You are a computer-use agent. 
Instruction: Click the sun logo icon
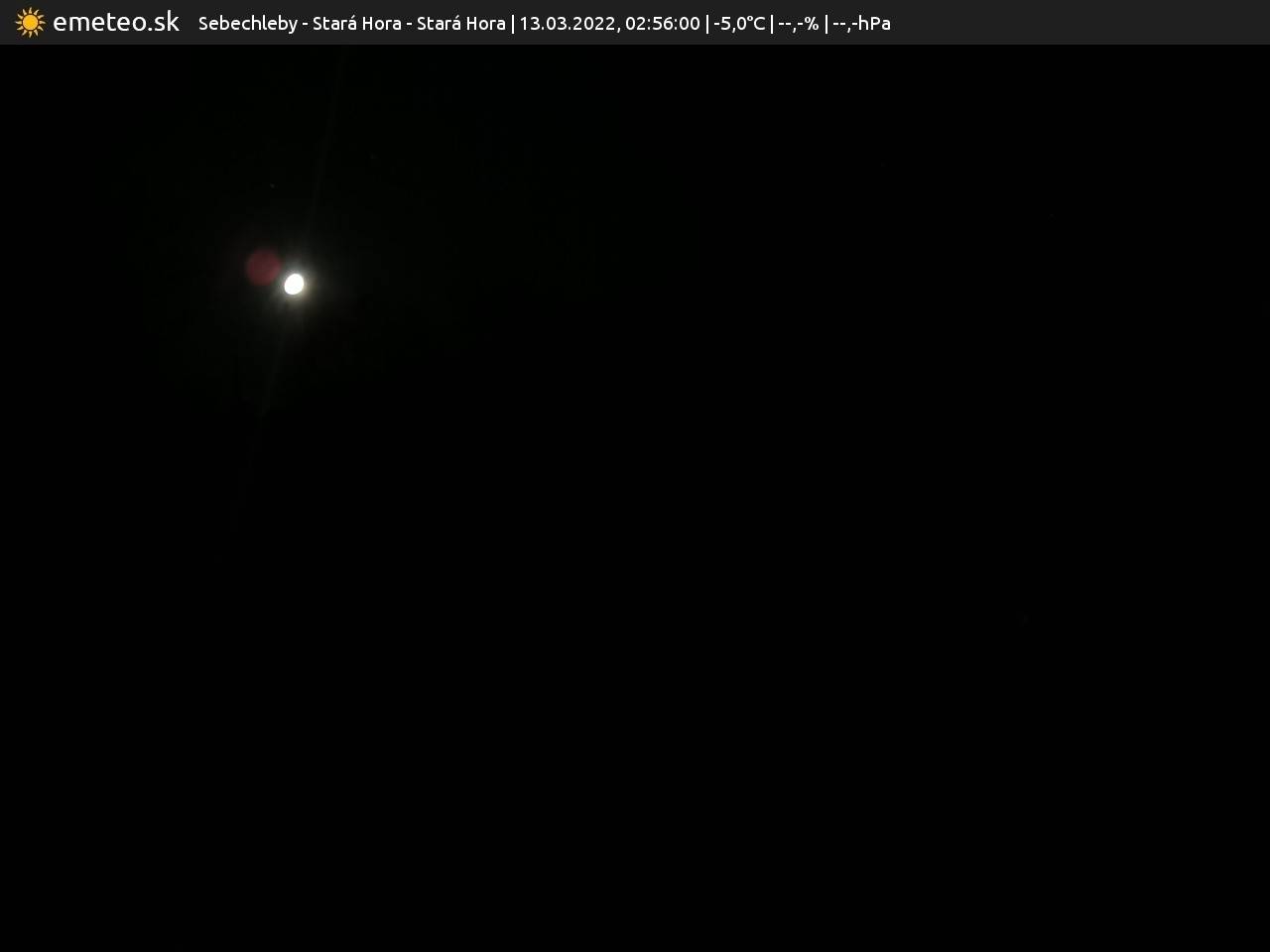pos(30,22)
